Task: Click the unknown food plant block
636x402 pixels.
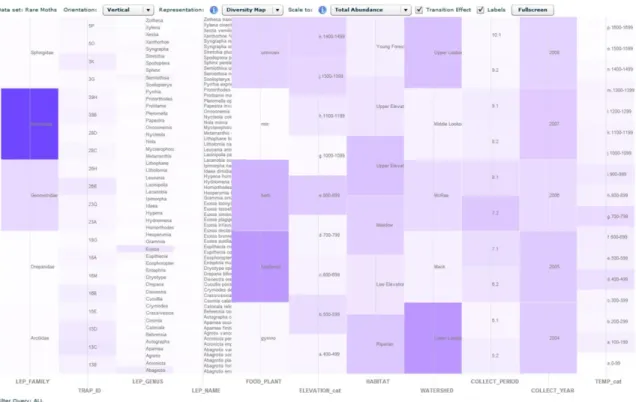Action: 260,53
